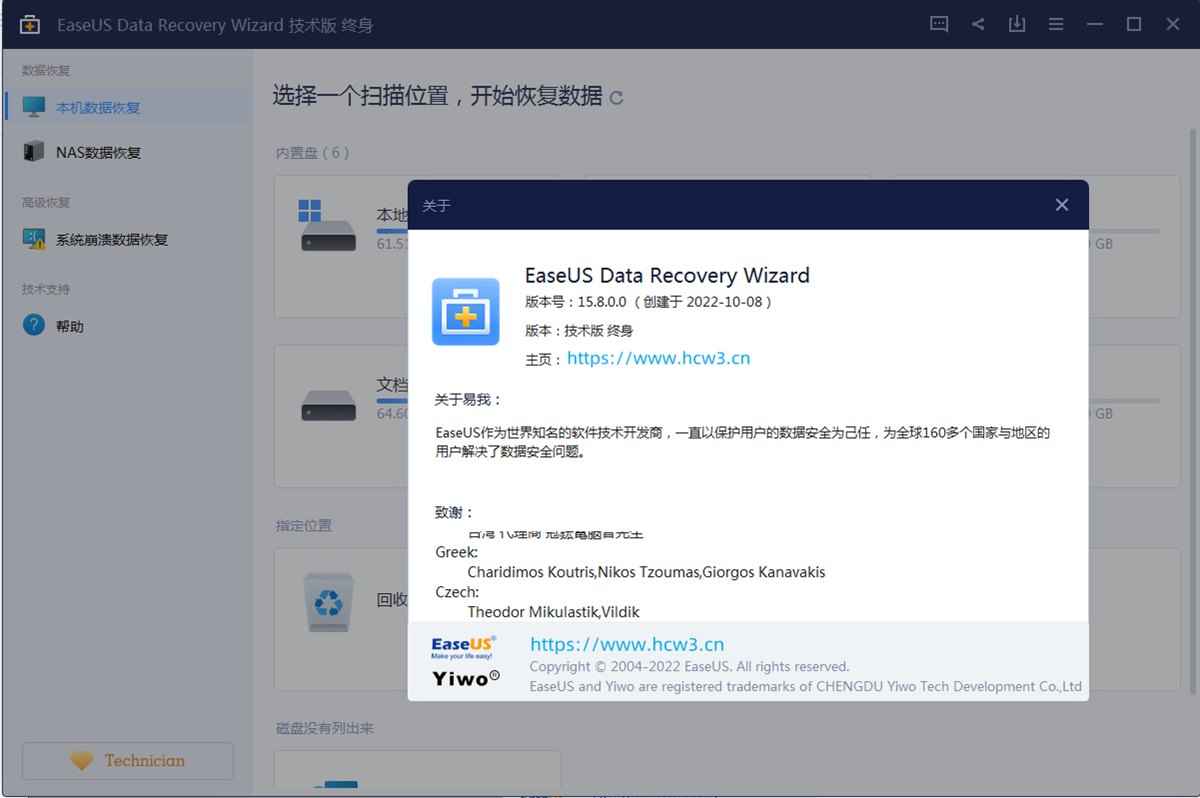Select the 文档 drive icon
The height and width of the screenshot is (798, 1200).
[328, 405]
